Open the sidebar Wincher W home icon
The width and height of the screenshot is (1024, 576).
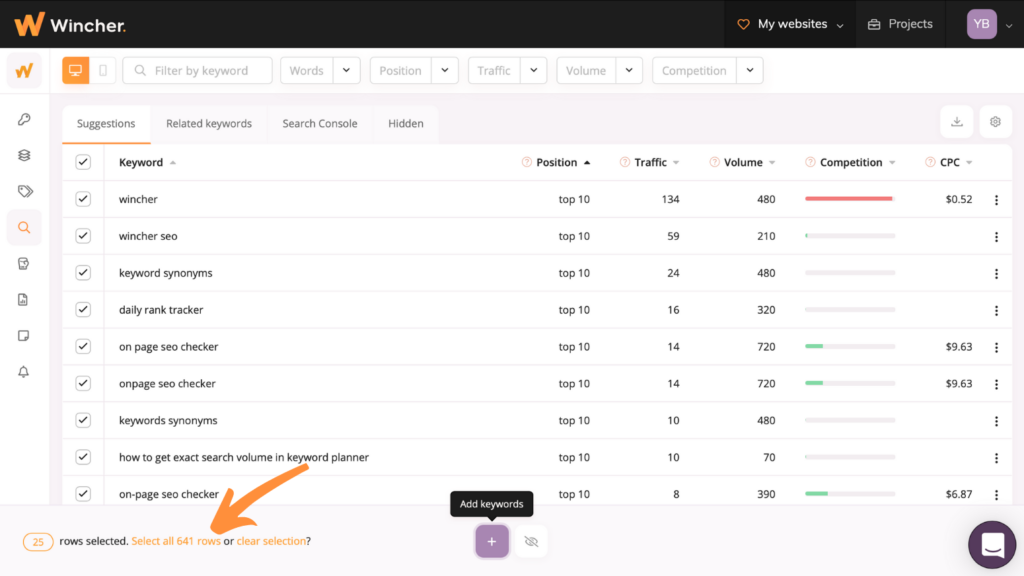(24, 71)
